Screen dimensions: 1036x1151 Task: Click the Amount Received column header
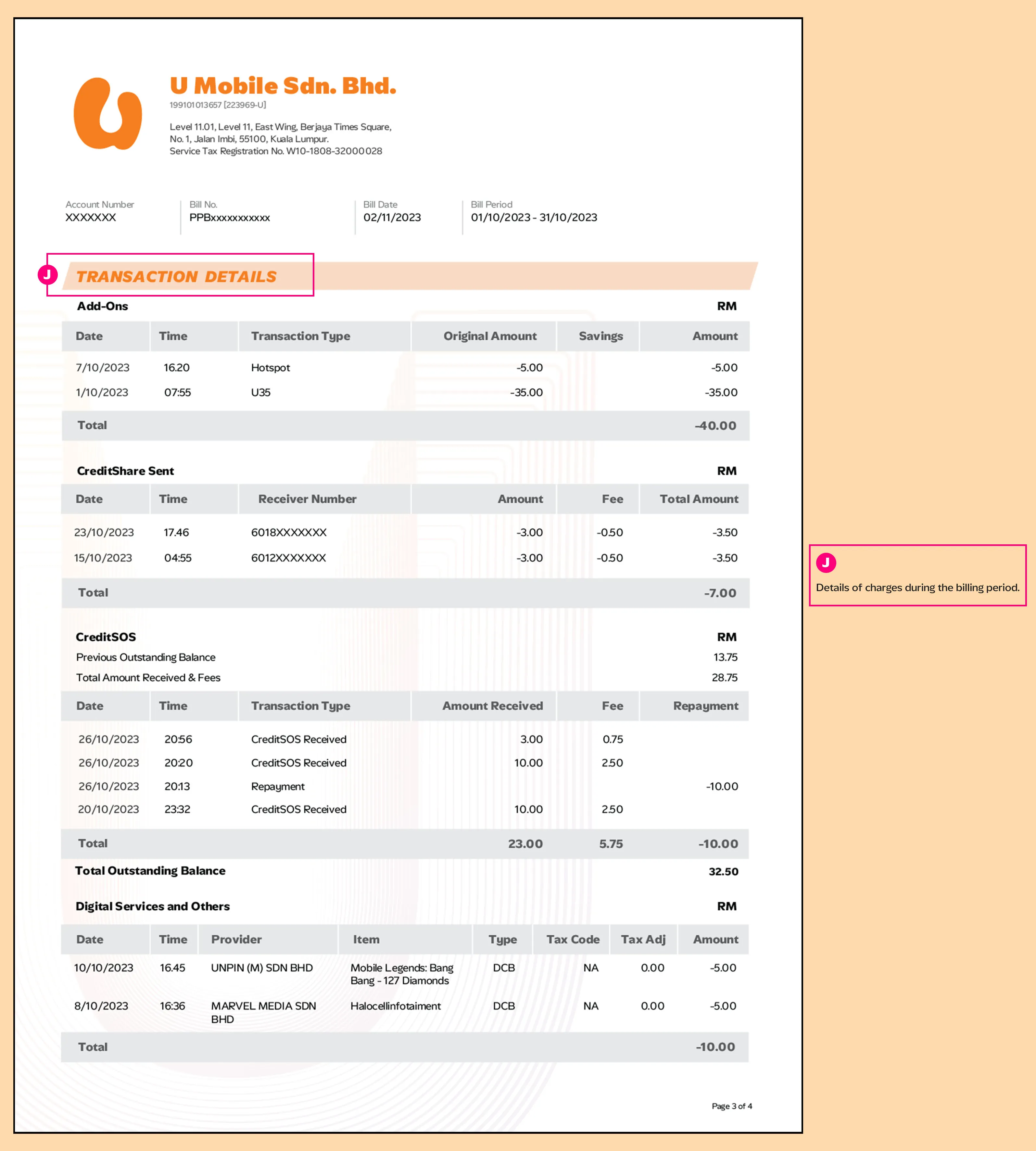(492, 706)
